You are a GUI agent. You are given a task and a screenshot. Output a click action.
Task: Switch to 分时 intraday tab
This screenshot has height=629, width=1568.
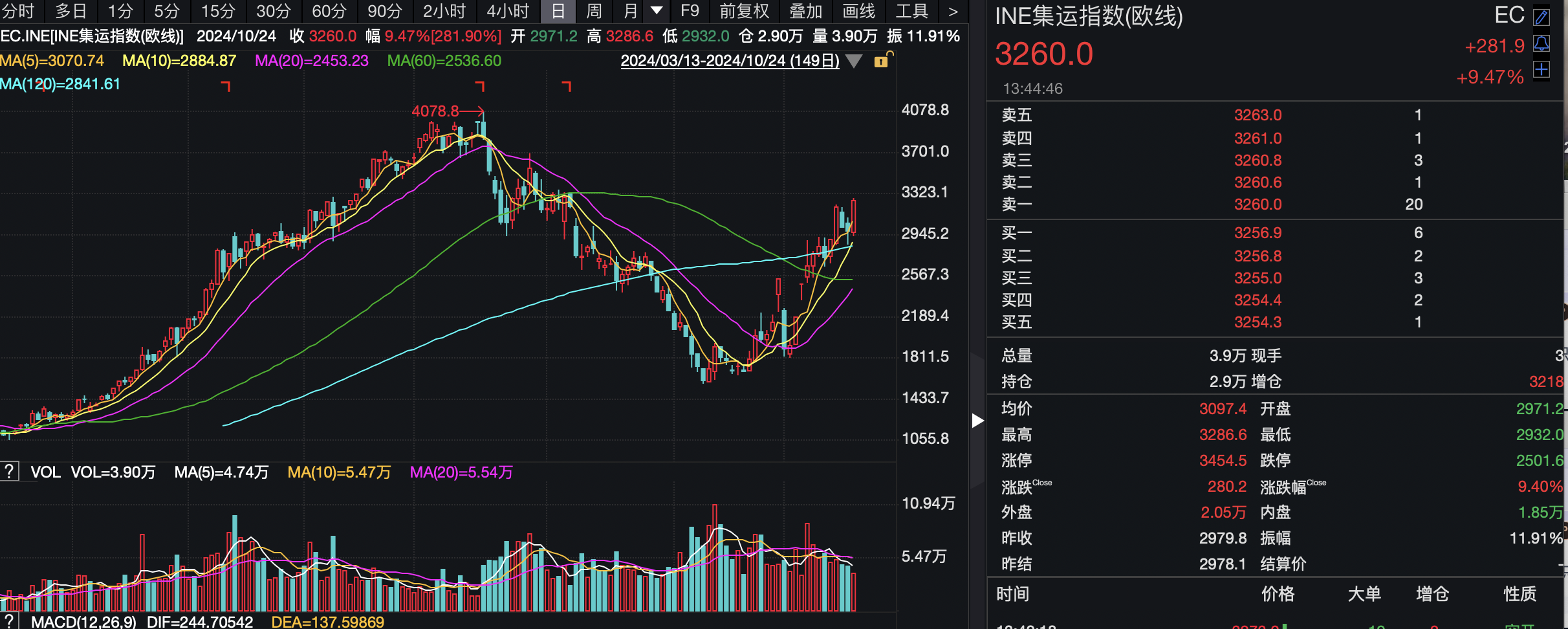[18, 11]
